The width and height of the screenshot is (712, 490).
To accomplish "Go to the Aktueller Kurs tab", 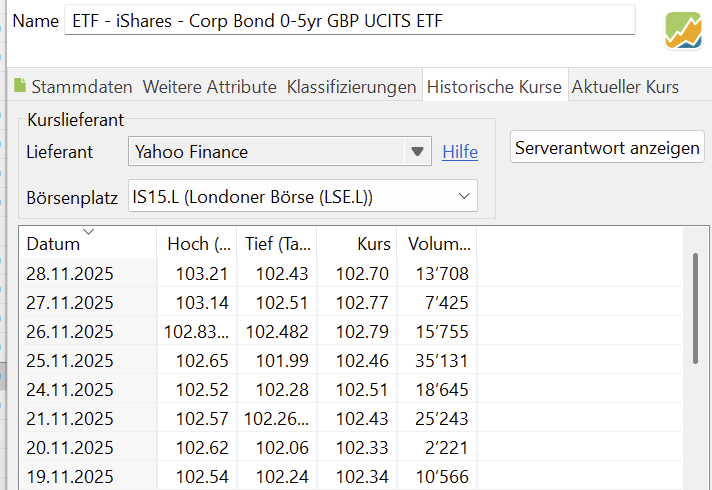I will (625, 87).
